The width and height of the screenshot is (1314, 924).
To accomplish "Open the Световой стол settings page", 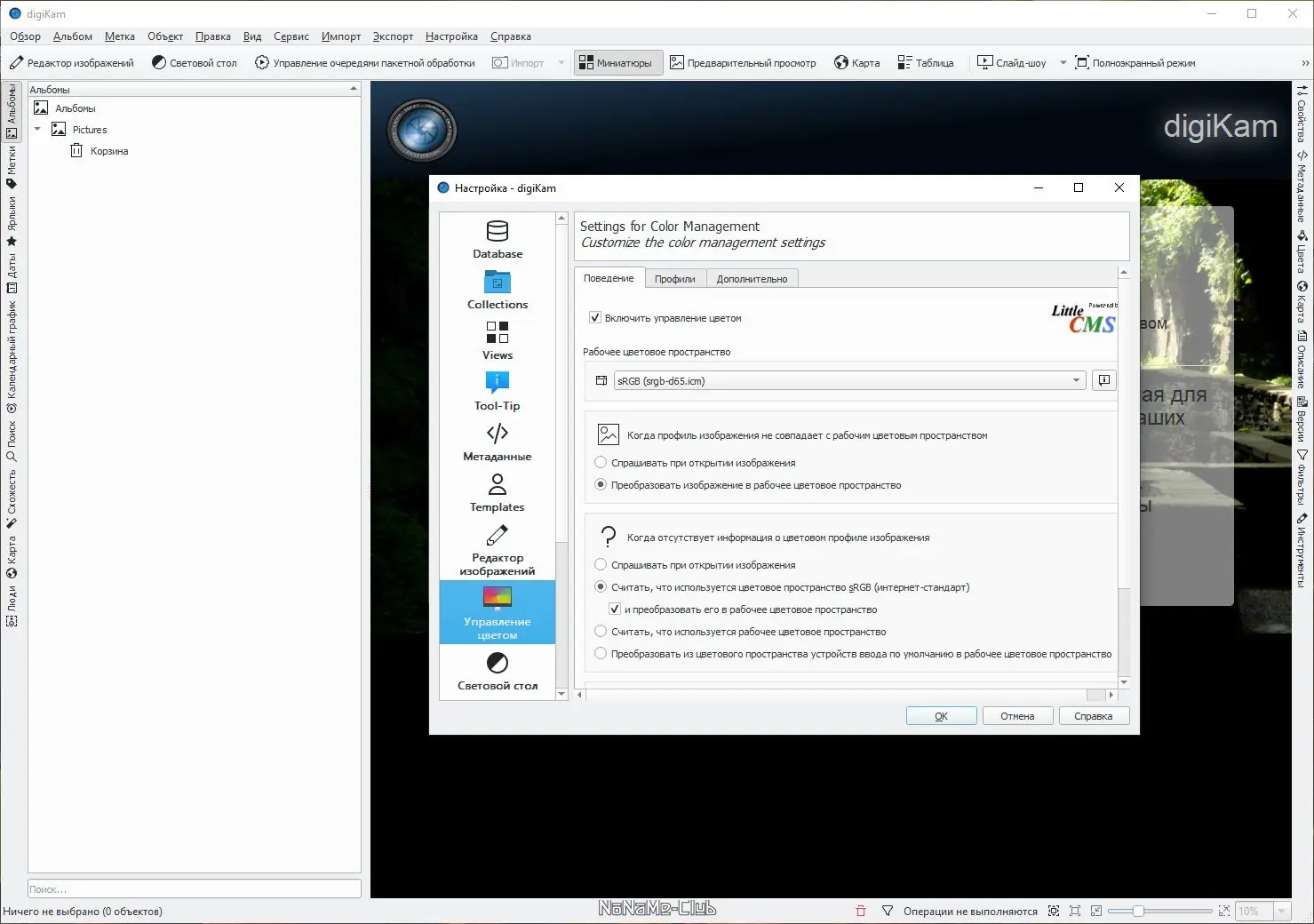I will (x=498, y=671).
